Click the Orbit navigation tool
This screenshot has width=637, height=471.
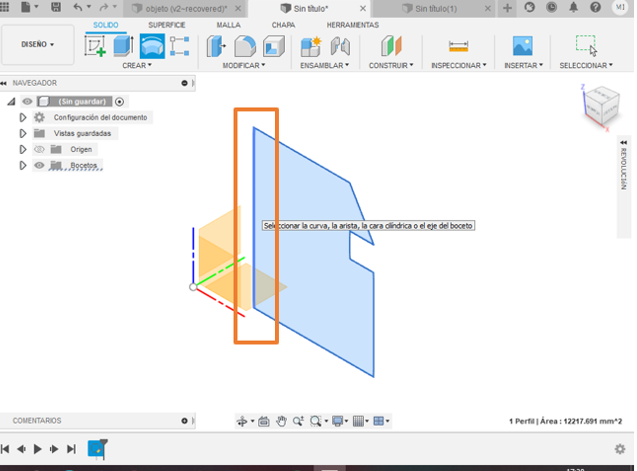coord(242,421)
